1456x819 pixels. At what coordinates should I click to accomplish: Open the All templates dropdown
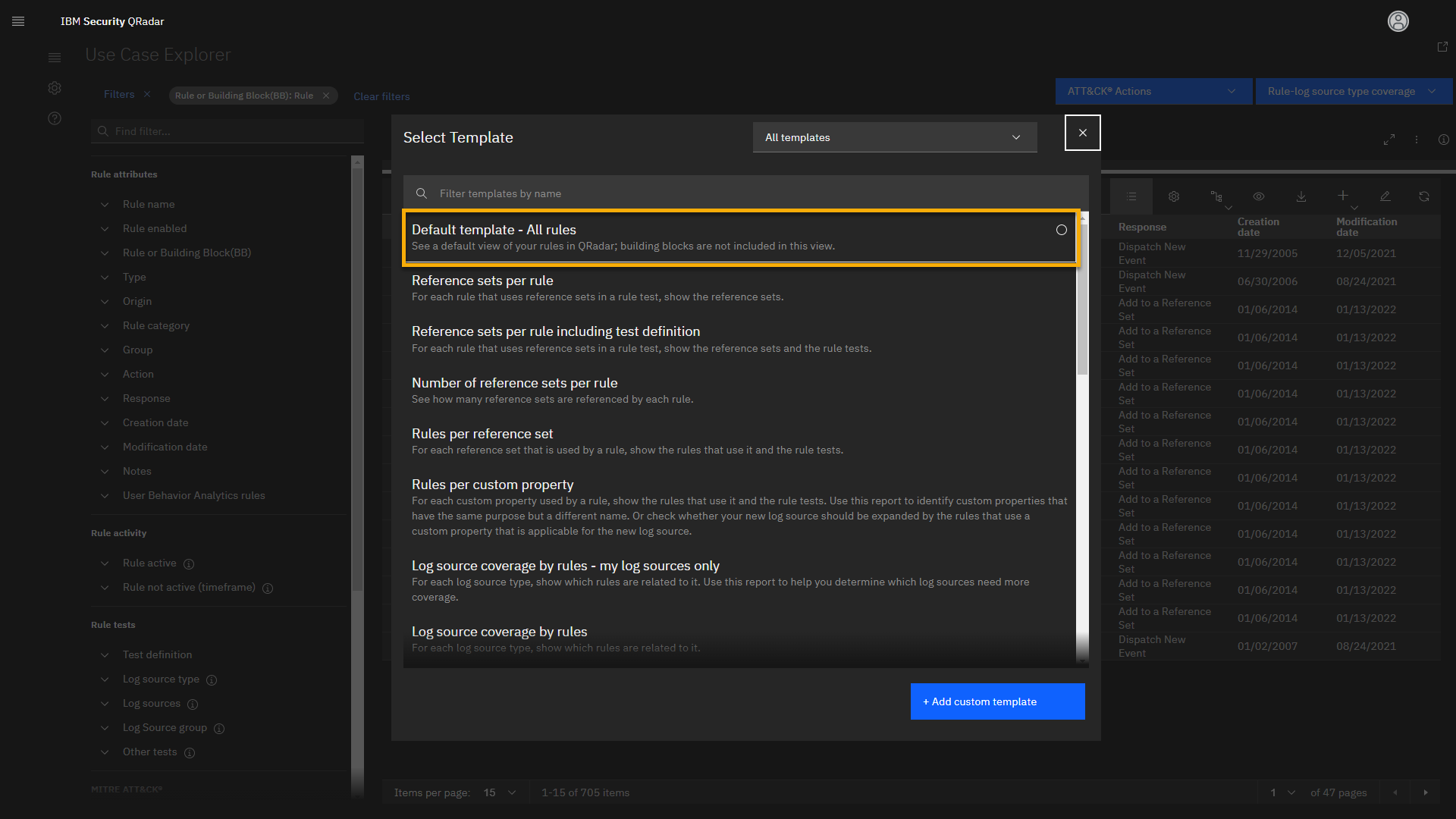(x=894, y=137)
